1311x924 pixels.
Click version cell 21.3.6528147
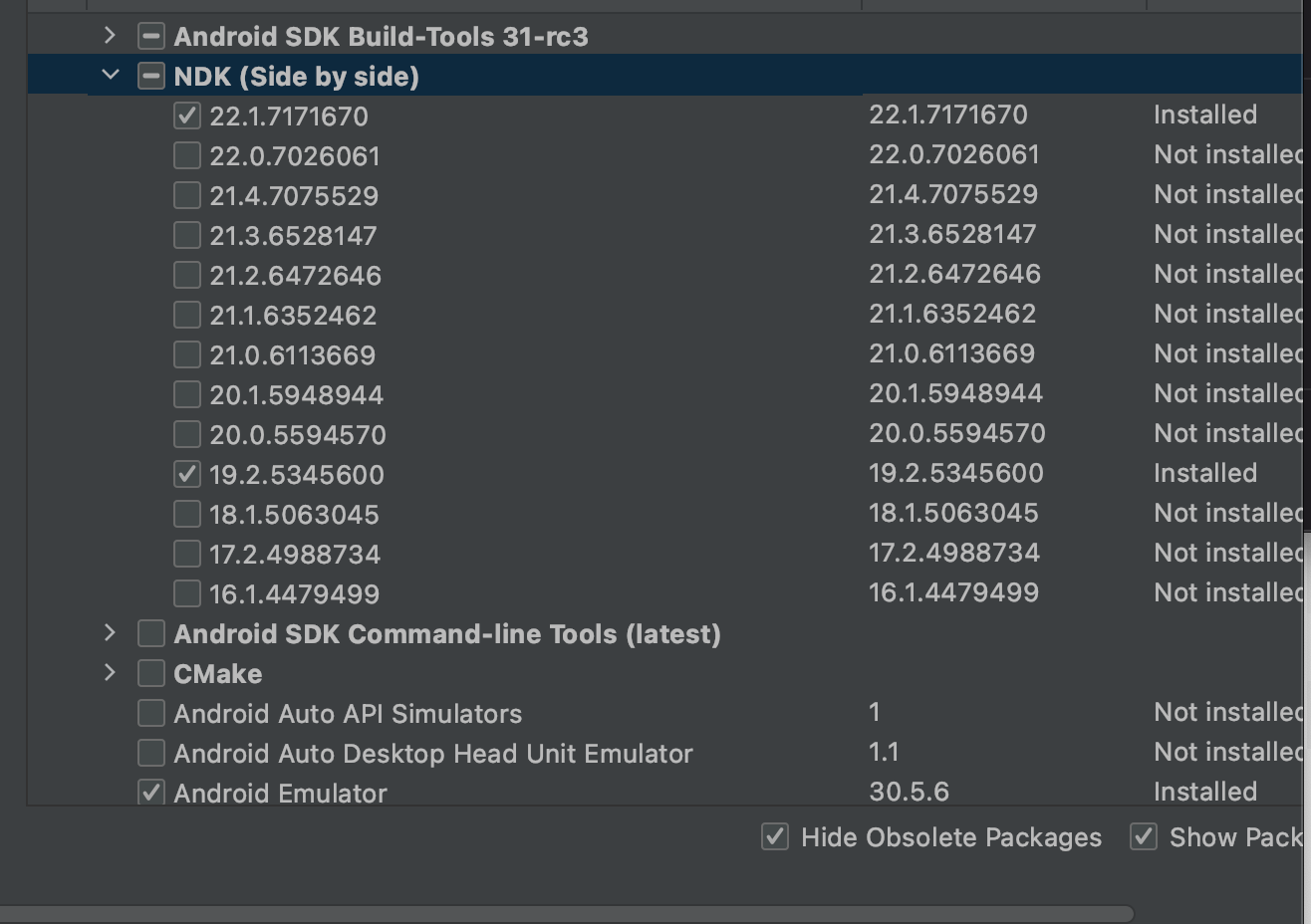(952, 234)
